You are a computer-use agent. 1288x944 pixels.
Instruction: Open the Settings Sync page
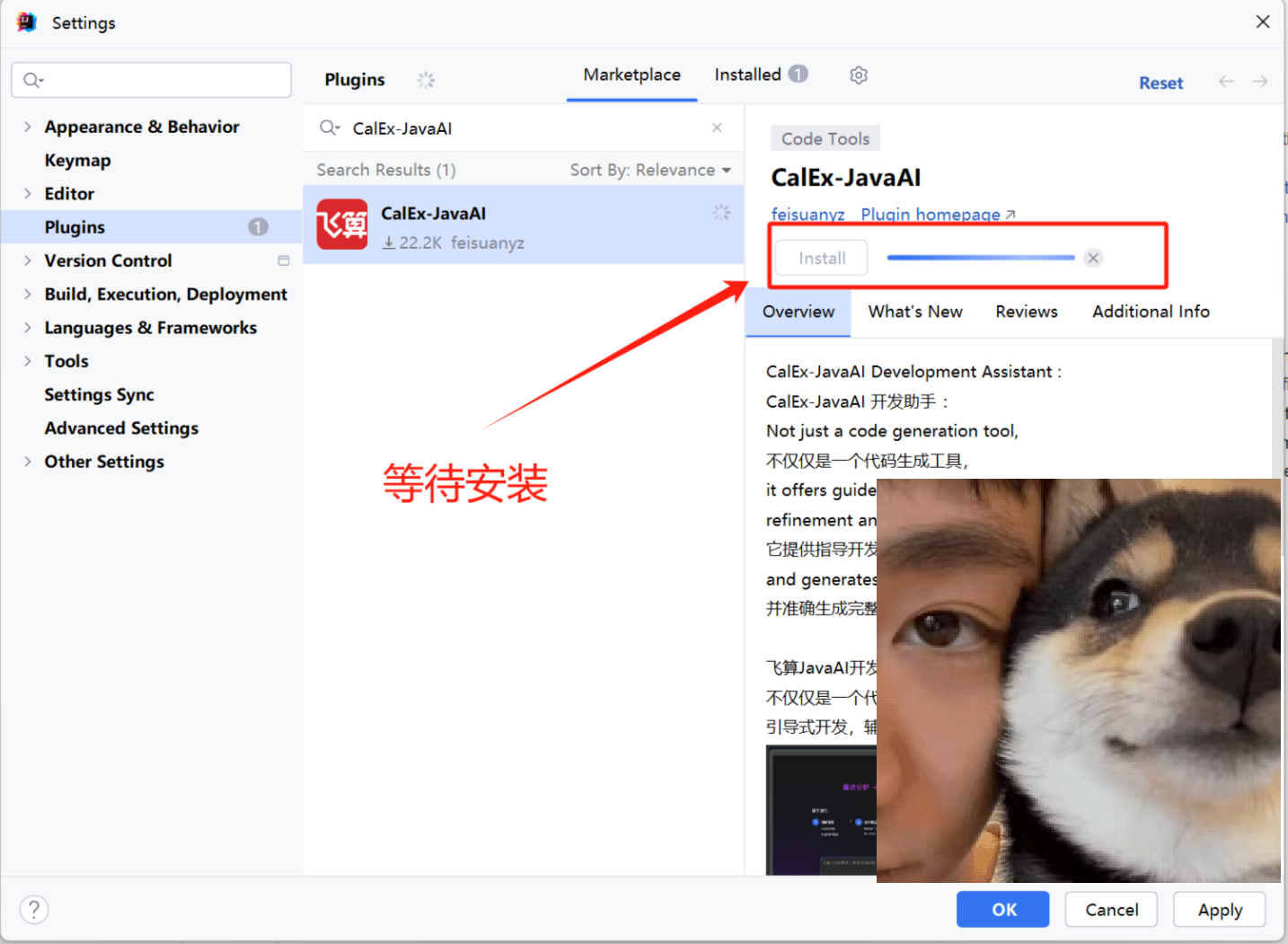click(100, 395)
